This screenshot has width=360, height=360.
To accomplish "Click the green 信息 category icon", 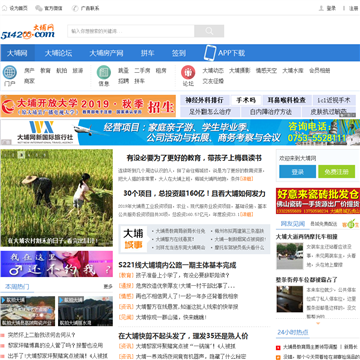I will click(104, 72).
